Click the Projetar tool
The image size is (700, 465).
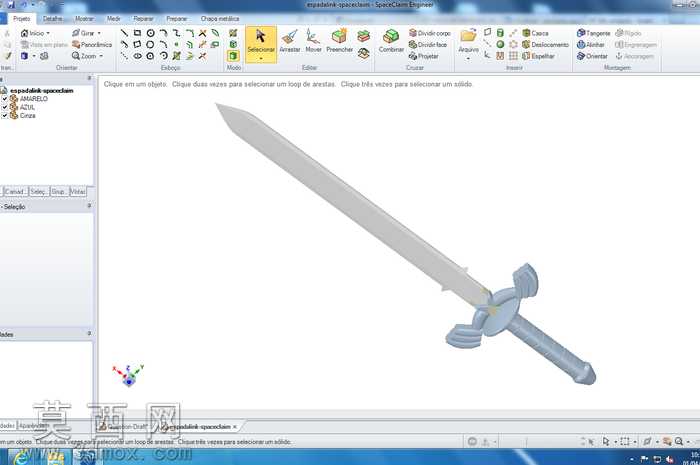click(424, 56)
